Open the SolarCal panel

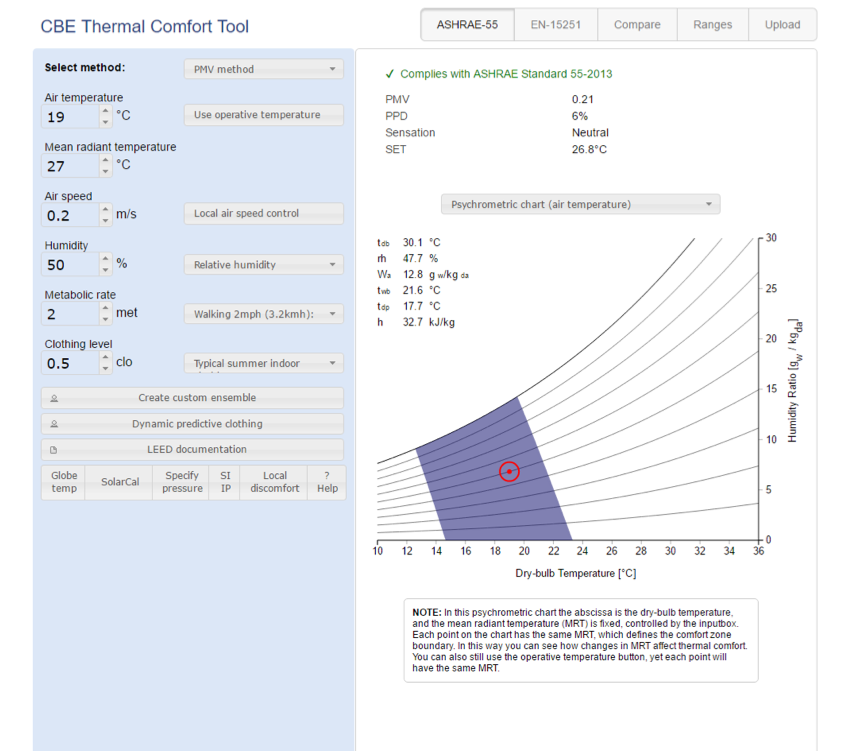pos(118,482)
